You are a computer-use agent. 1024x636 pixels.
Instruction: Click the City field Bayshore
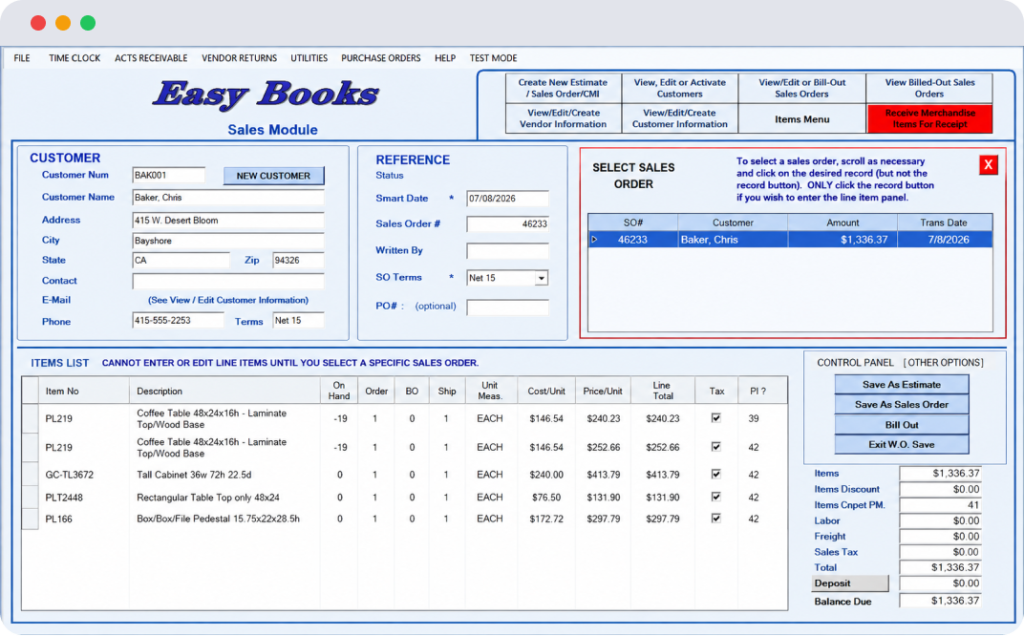228,240
